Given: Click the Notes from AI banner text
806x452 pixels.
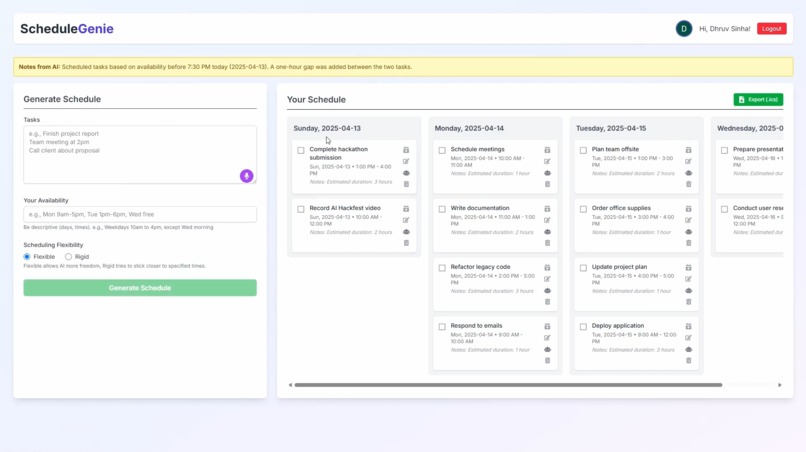Looking at the screenshot, I should point(215,67).
